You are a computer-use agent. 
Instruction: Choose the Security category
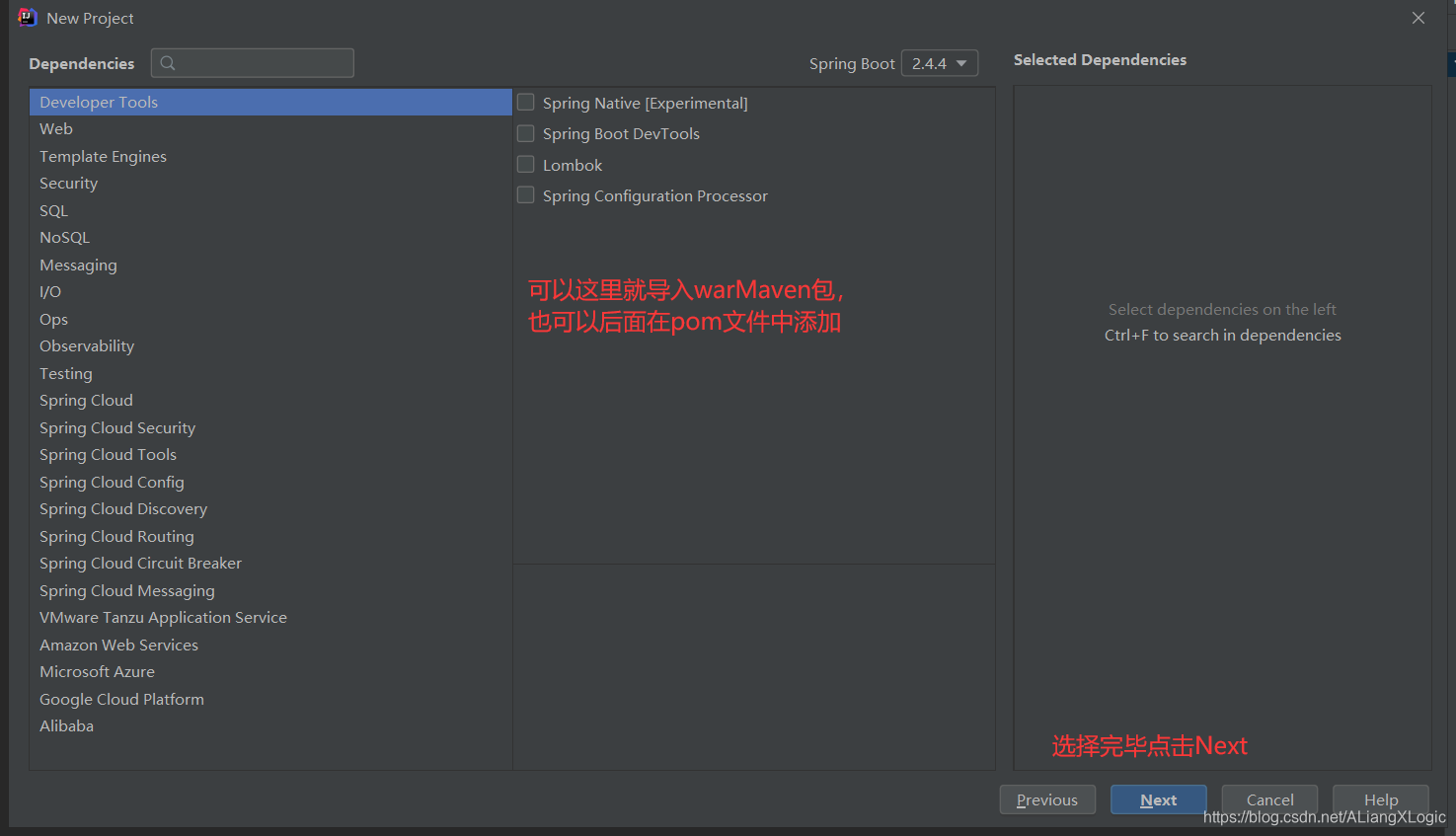(x=270, y=184)
